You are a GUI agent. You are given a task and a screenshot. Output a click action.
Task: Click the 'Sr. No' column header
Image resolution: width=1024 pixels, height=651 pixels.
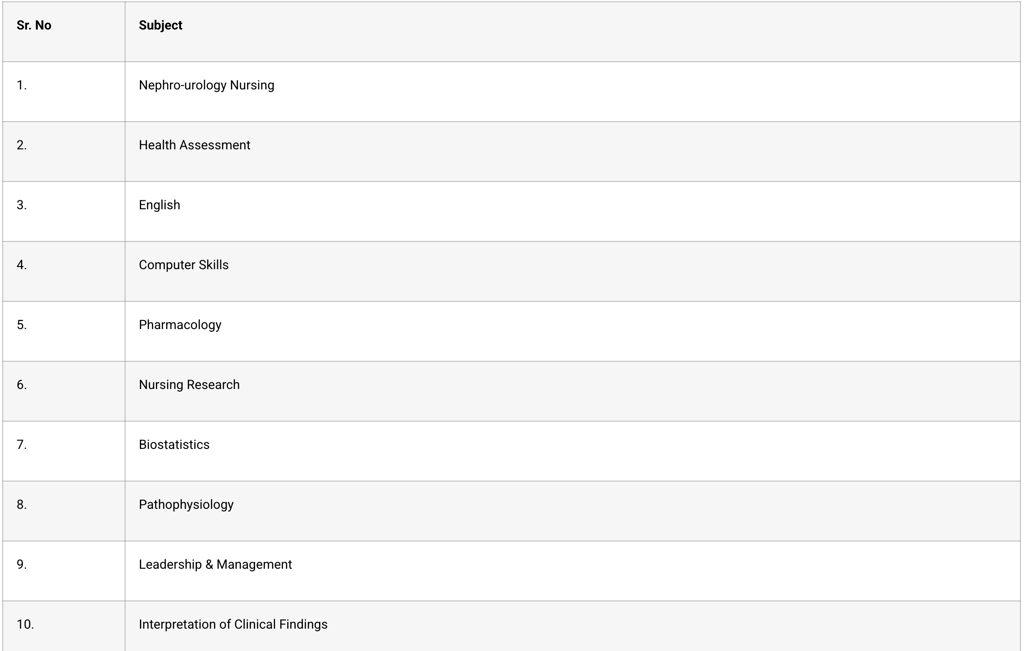[x=34, y=25]
